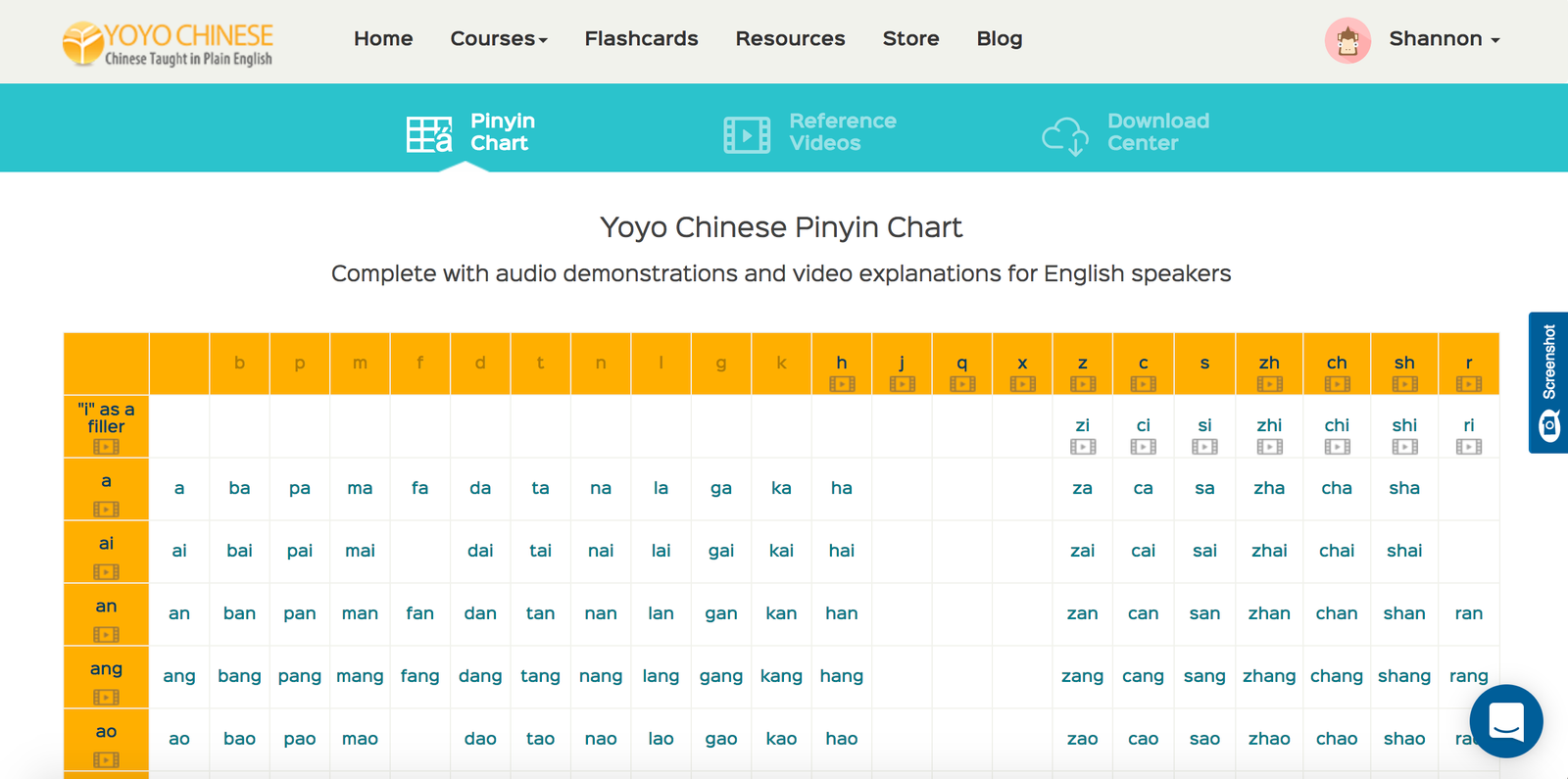
Task: Play the video icon in the ang row header
Action: point(106,698)
